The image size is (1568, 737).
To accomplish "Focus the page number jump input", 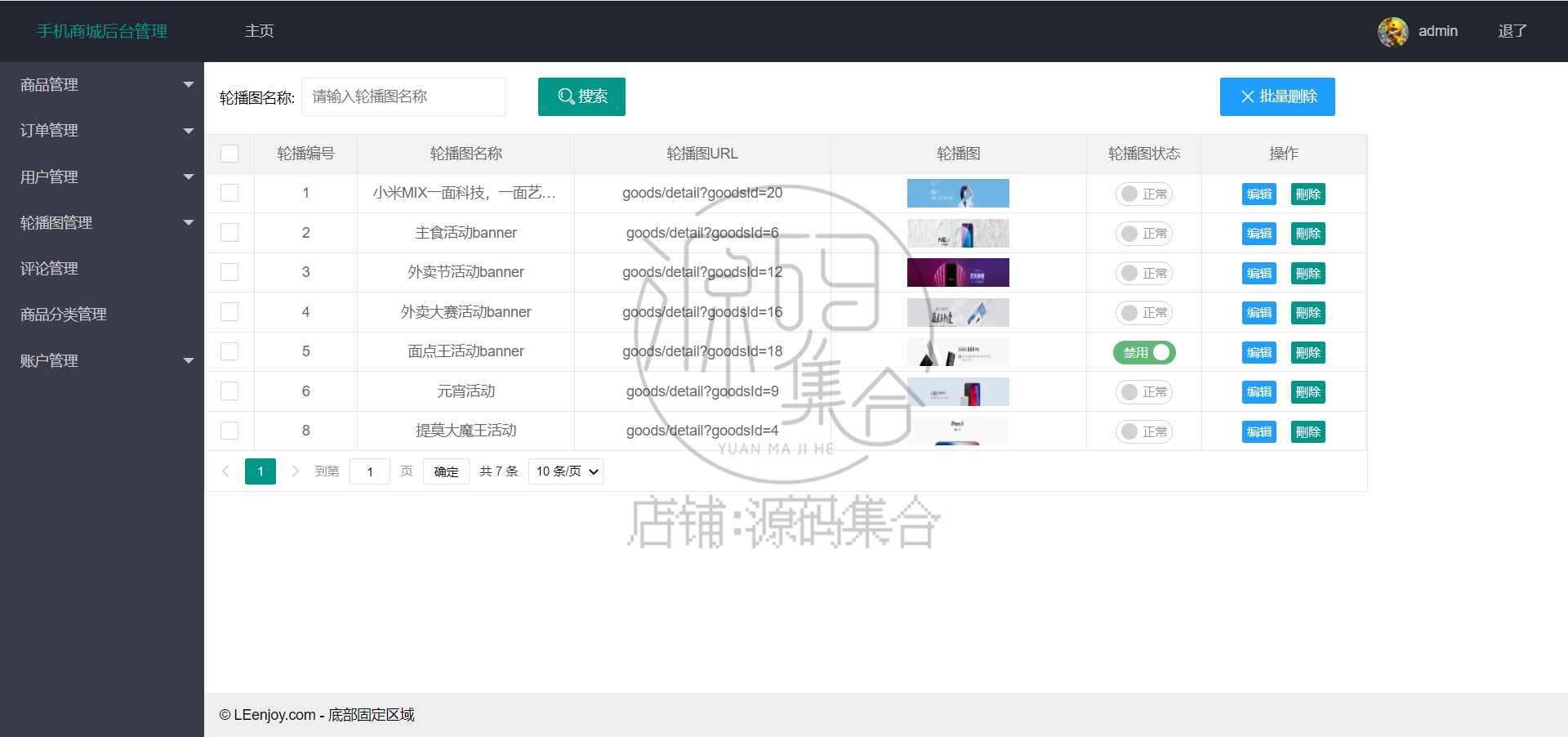I will (x=370, y=471).
